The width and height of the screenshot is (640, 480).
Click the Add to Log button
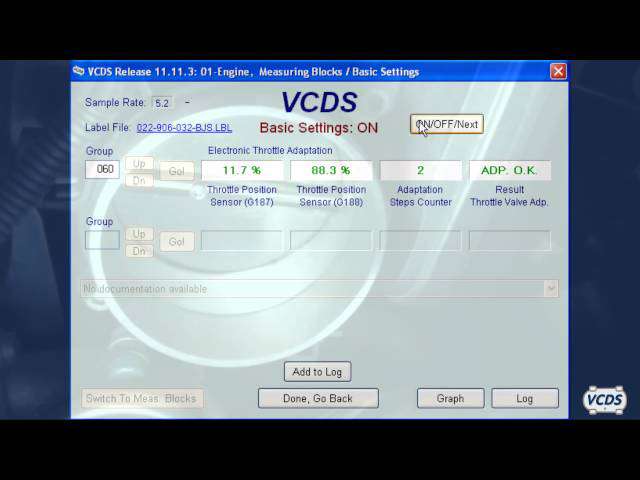317,372
